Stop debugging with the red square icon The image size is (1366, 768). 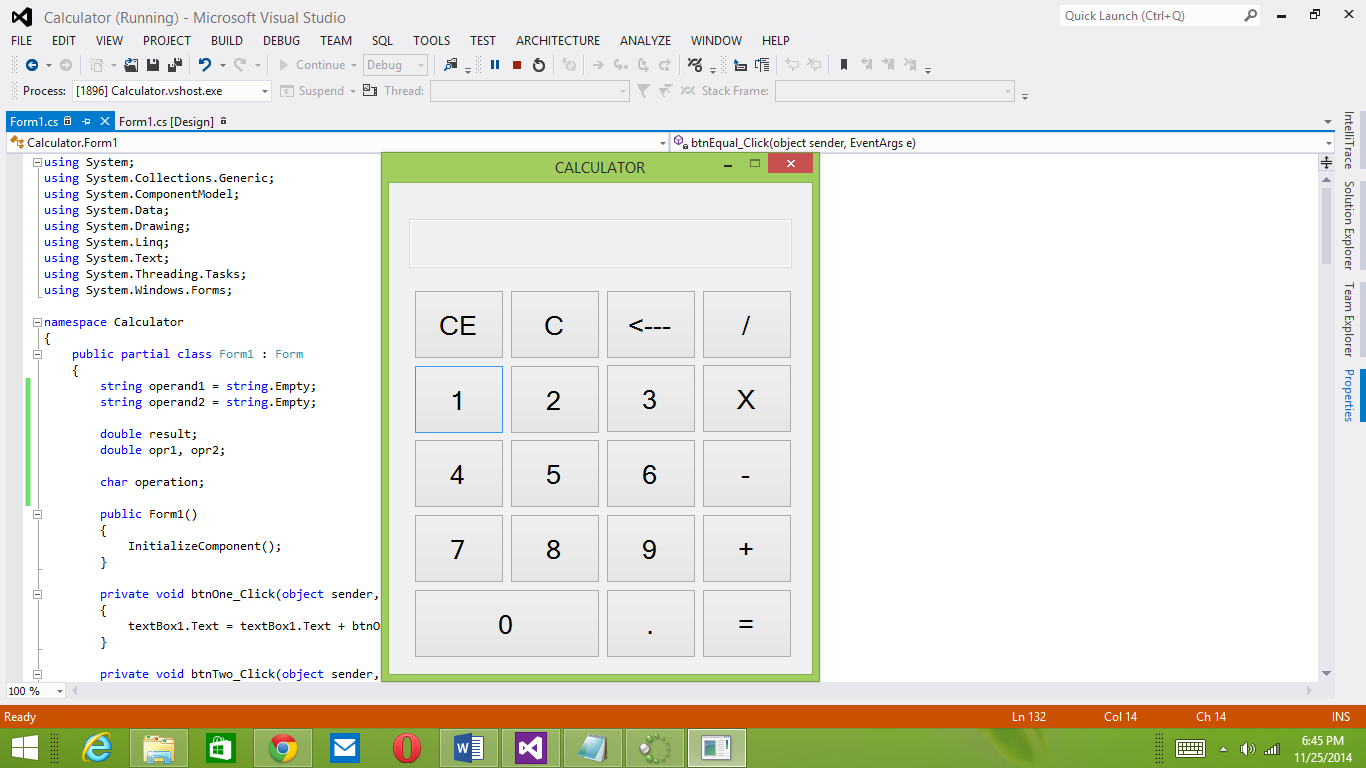[517, 64]
